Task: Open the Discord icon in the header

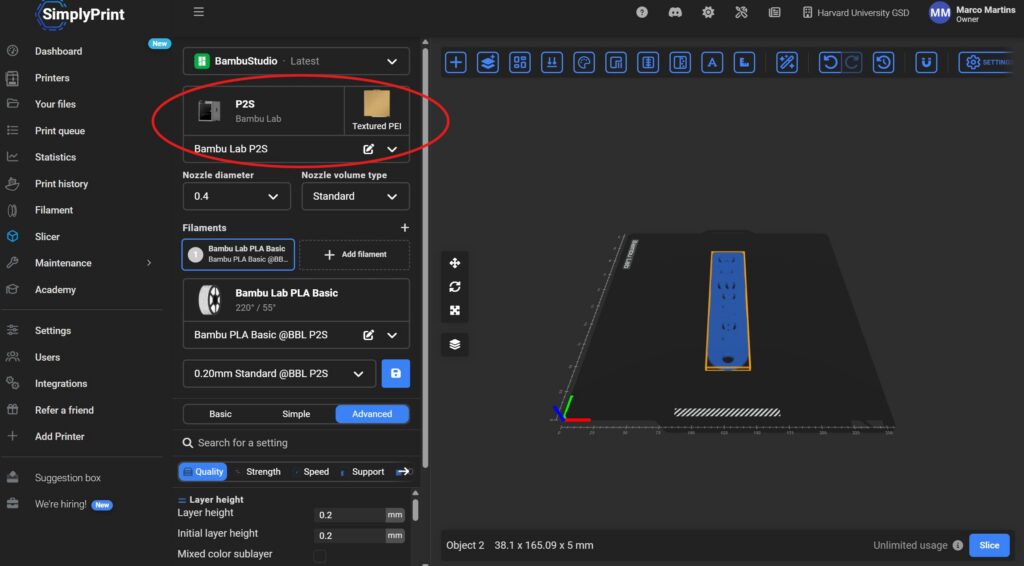Action: click(x=675, y=12)
